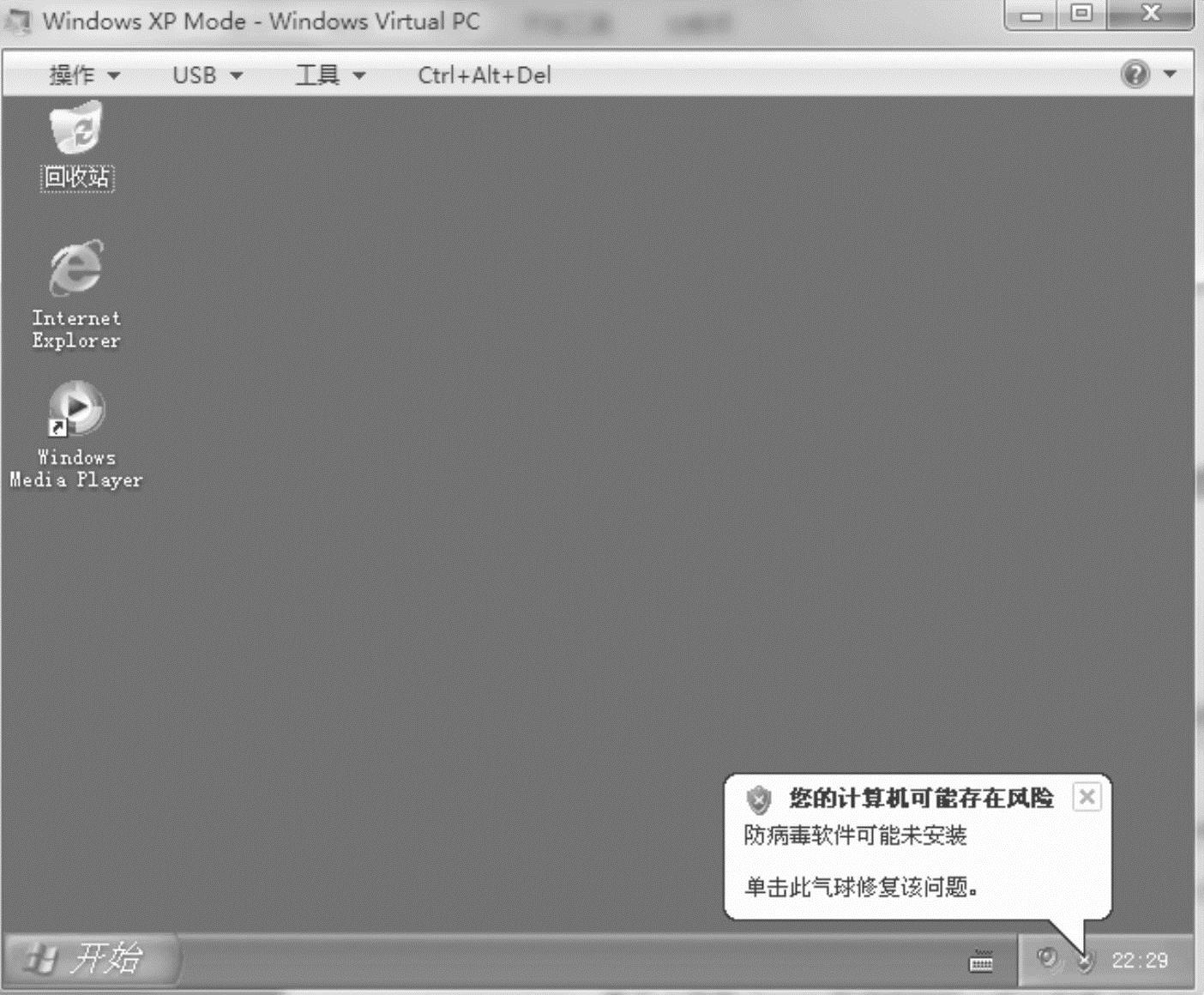This screenshot has height=995, width=1204.
Task: Close the Windows XP Mode window
Action: pyautogui.click(x=1150, y=15)
